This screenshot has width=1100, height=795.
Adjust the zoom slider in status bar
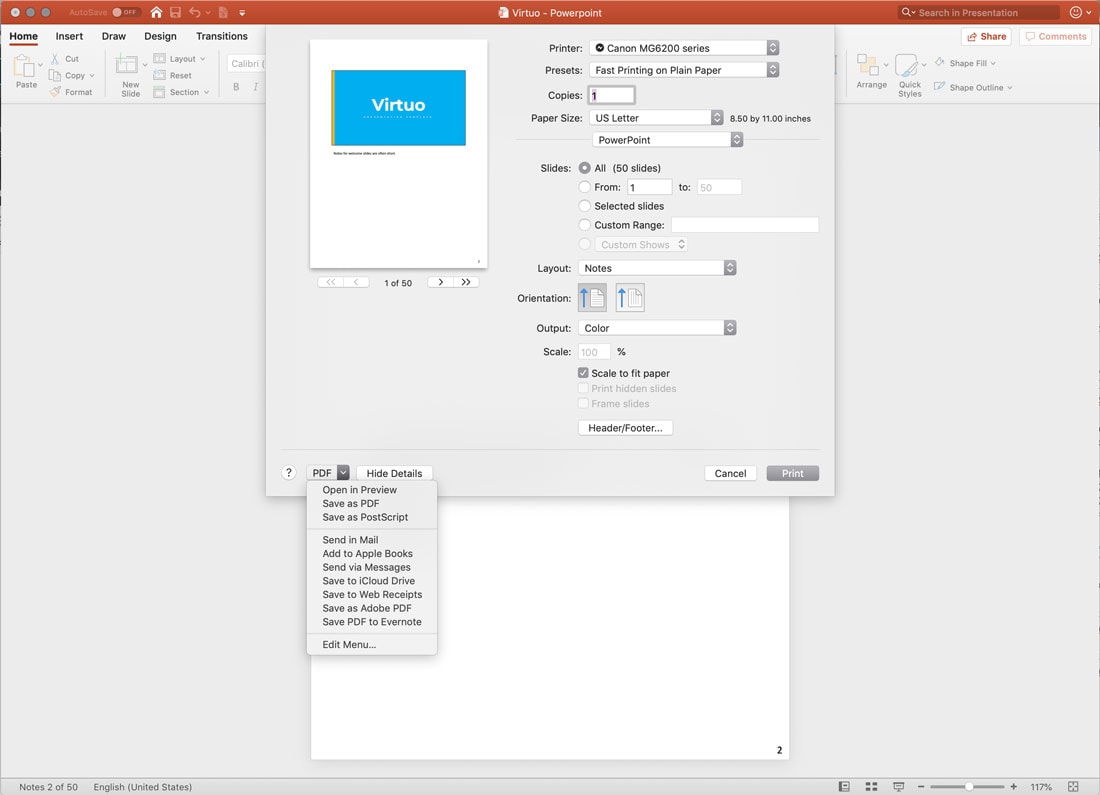coord(969,787)
